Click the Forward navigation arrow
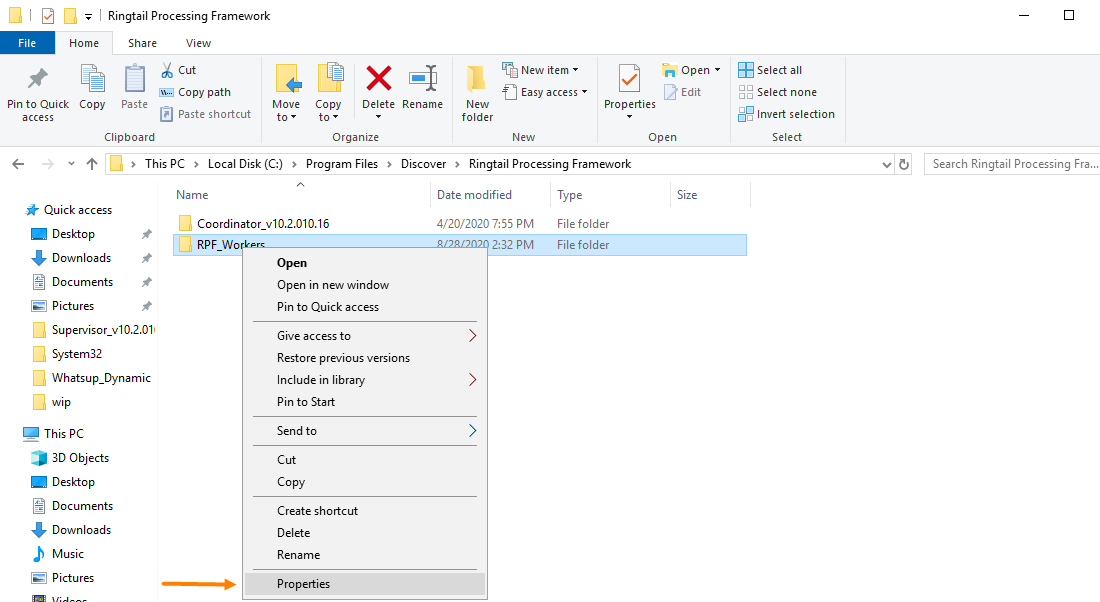Viewport: 1100px width, 602px height. point(48,164)
